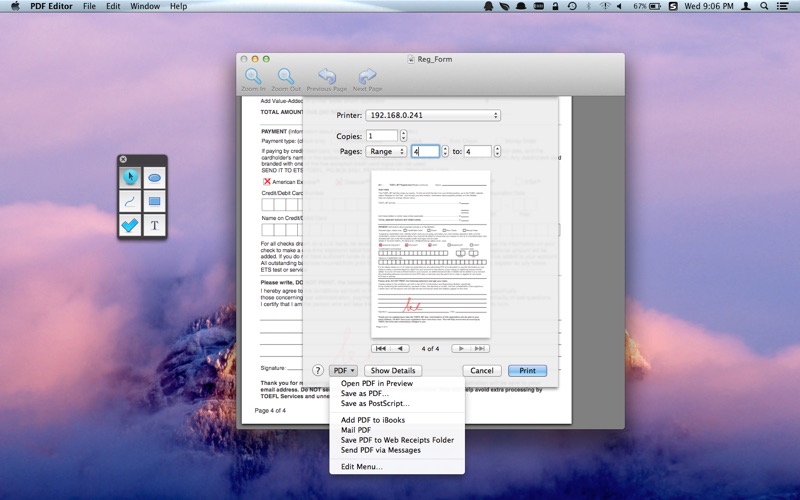This screenshot has height=500, width=800.
Task: Advance one page in print preview
Action: point(461,348)
